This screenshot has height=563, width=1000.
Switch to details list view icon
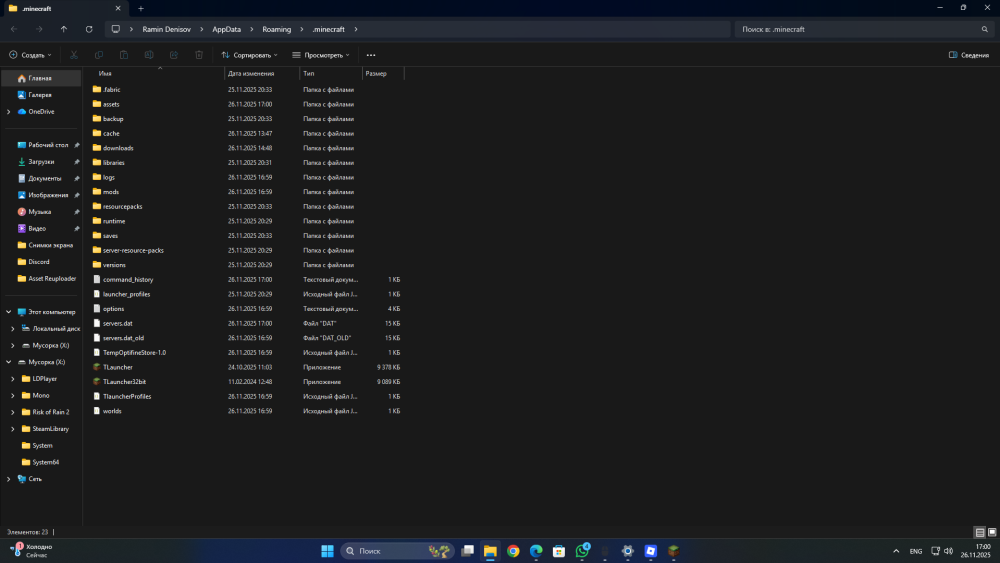(980, 532)
